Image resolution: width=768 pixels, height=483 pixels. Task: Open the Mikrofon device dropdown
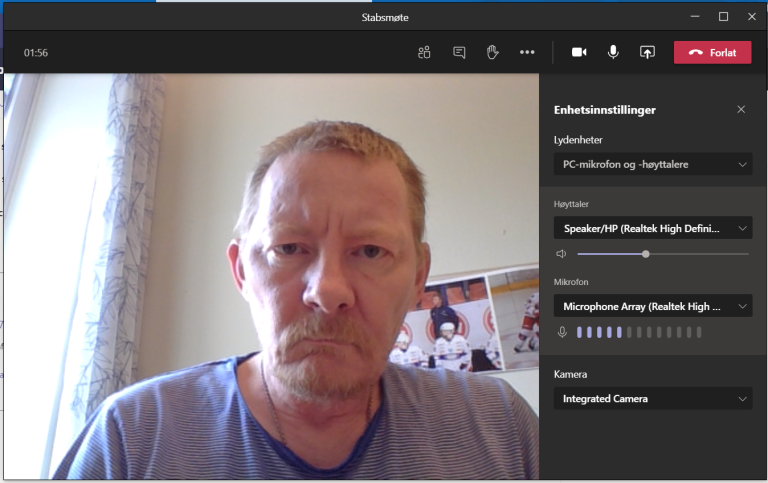652,306
